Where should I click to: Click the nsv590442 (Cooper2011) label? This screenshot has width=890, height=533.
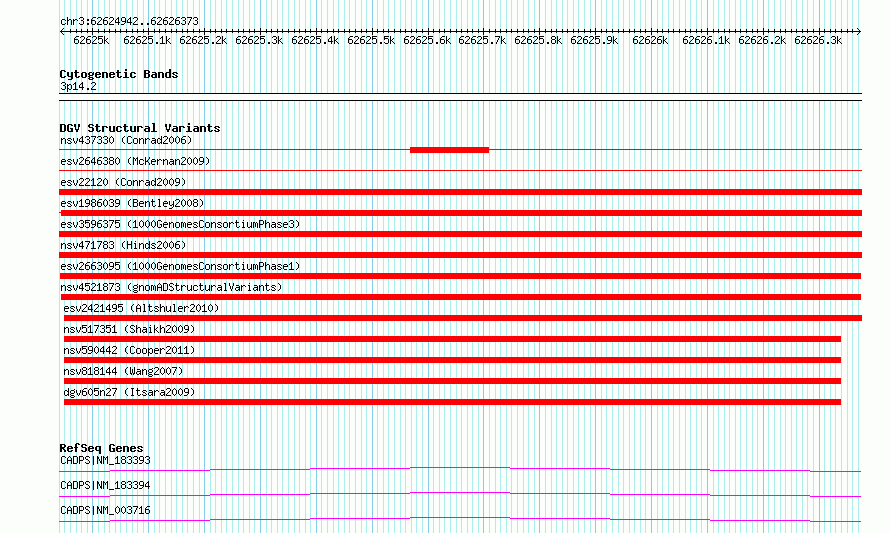pos(129,350)
